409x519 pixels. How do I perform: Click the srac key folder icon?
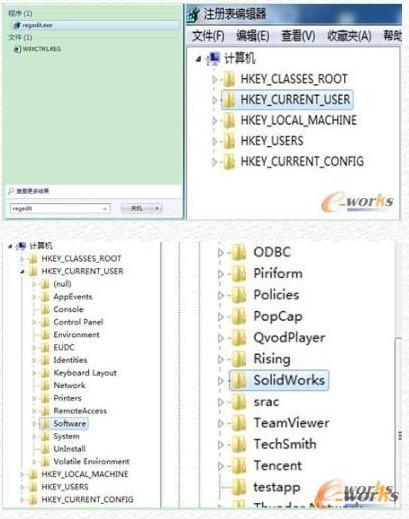pyautogui.click(x=239, y=402)
